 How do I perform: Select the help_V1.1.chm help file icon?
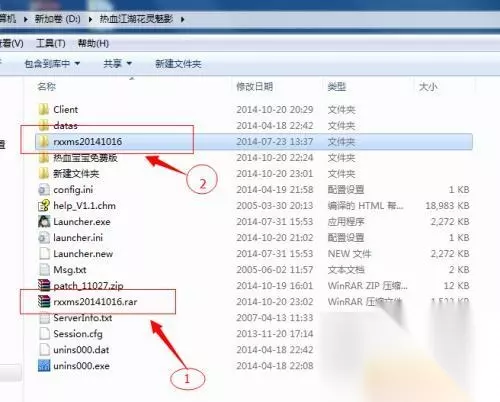coord(44,206)
